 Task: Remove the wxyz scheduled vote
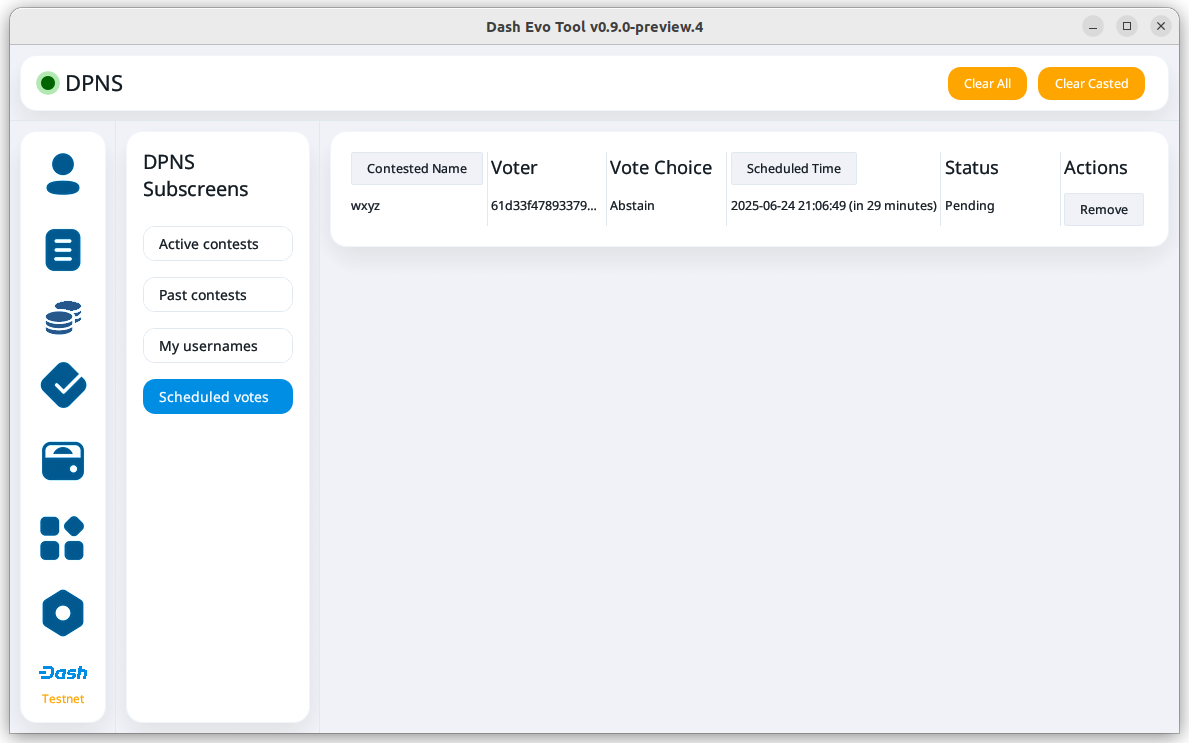point(1103,210)
